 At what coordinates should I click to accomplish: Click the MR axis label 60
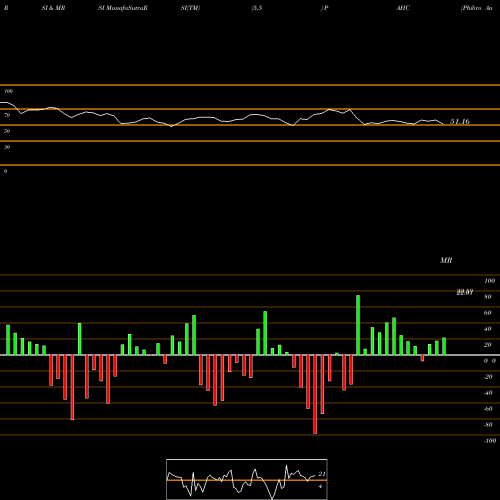pyautogui.click(x=488, y=313)
